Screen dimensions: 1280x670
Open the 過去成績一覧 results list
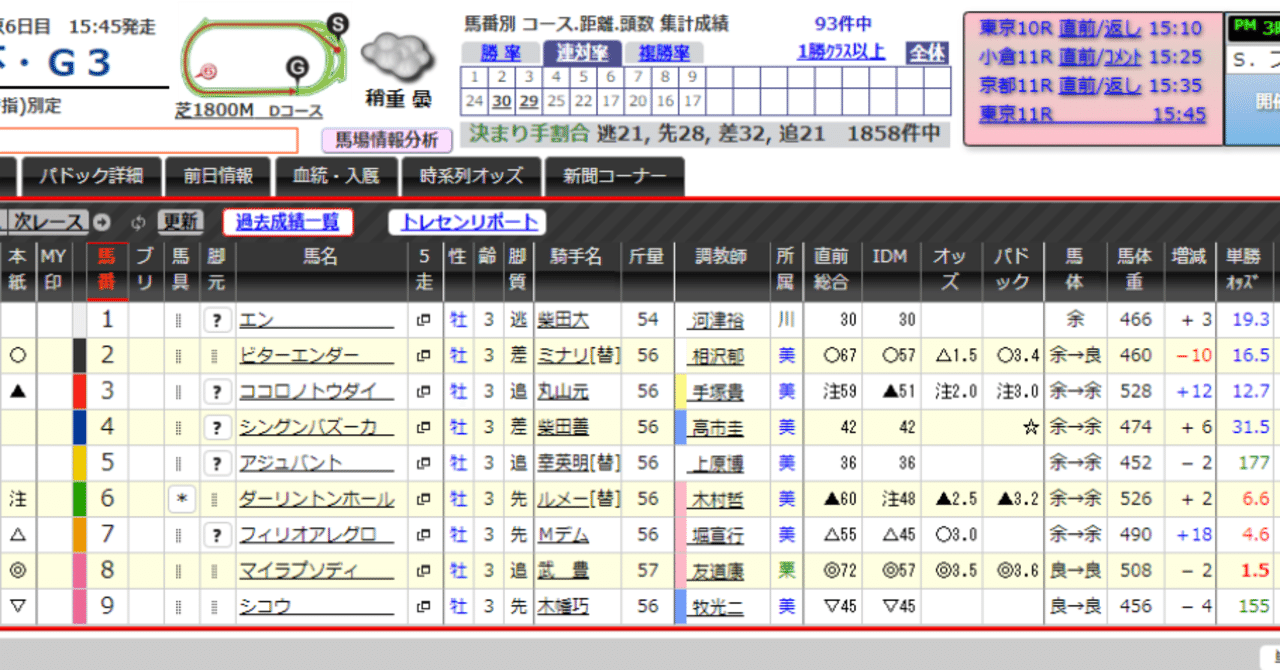[x=288, y=222]
